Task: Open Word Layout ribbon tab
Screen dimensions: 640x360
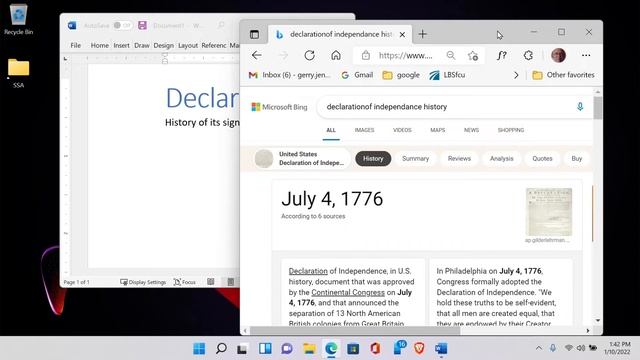Action: pyautogui.click(x=188, y=45)
